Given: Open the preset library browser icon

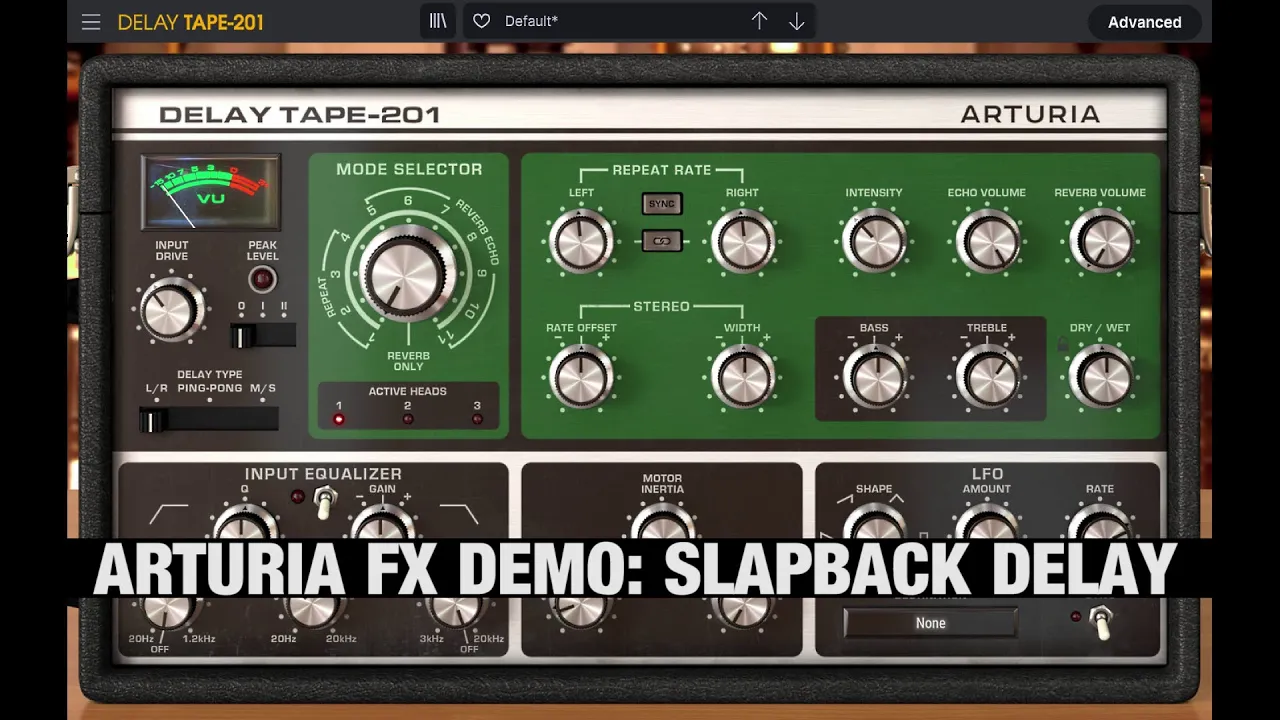Looking at the screenshot, I should pos(438,21).
